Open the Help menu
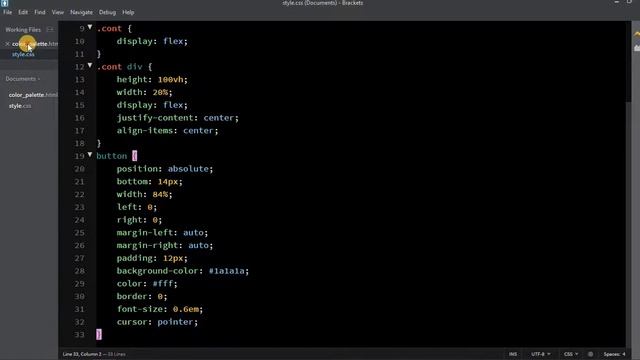The width and height of the screenshot is (640, 360). [128, 12]
